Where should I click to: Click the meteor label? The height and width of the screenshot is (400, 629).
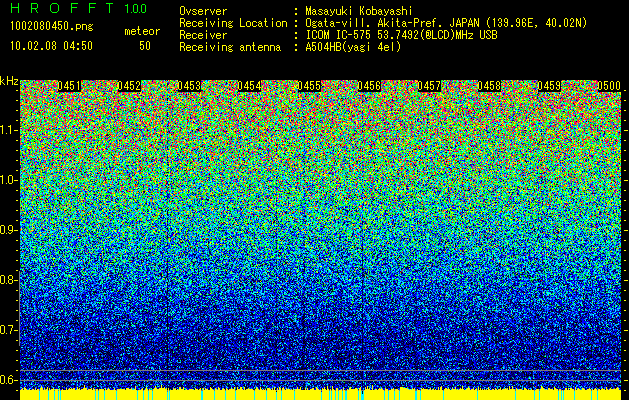click(x=142, y=31)
